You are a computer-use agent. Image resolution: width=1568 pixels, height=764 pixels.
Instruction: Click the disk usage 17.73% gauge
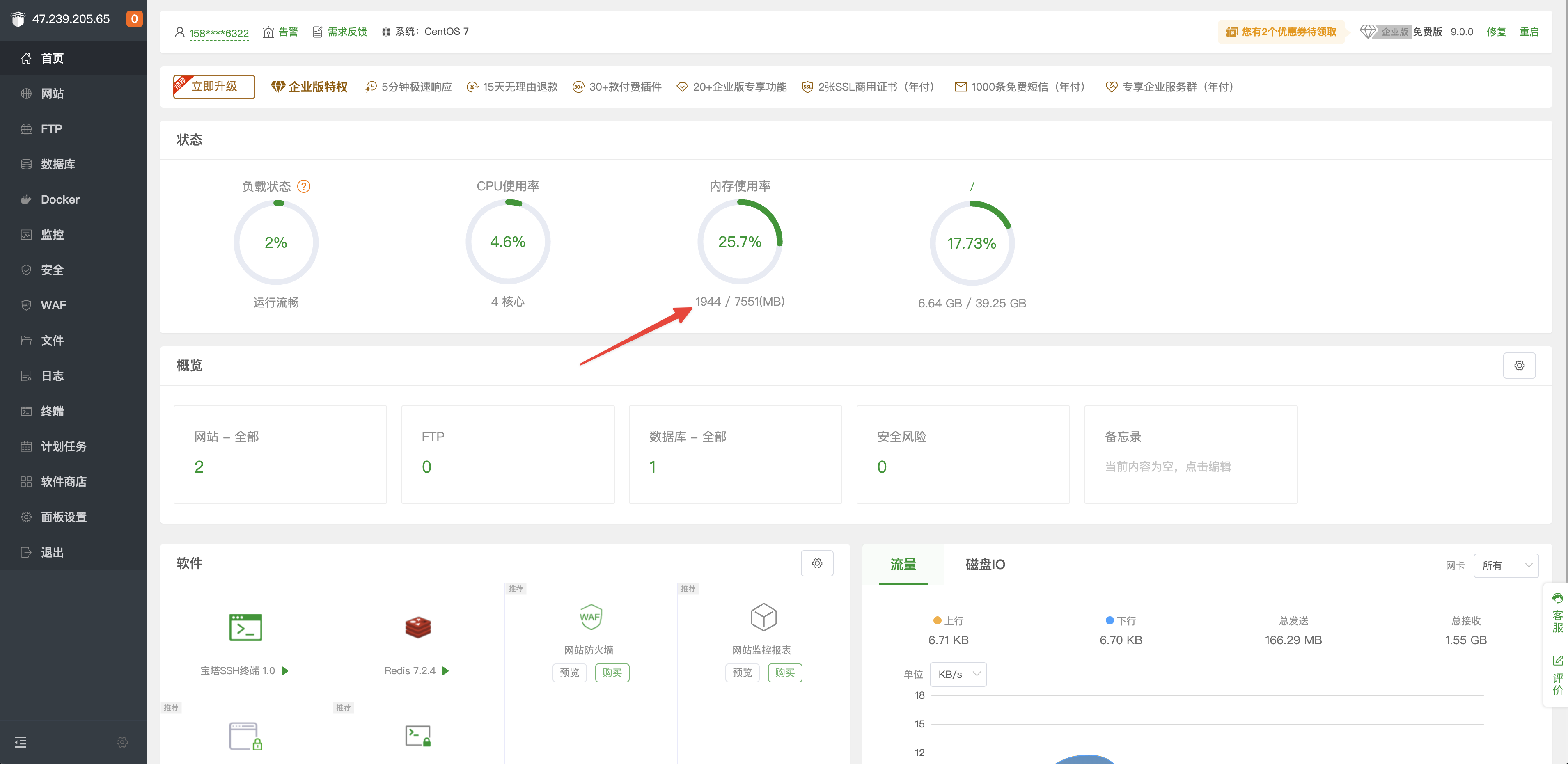pyautogui.click(x=972, y=243)
